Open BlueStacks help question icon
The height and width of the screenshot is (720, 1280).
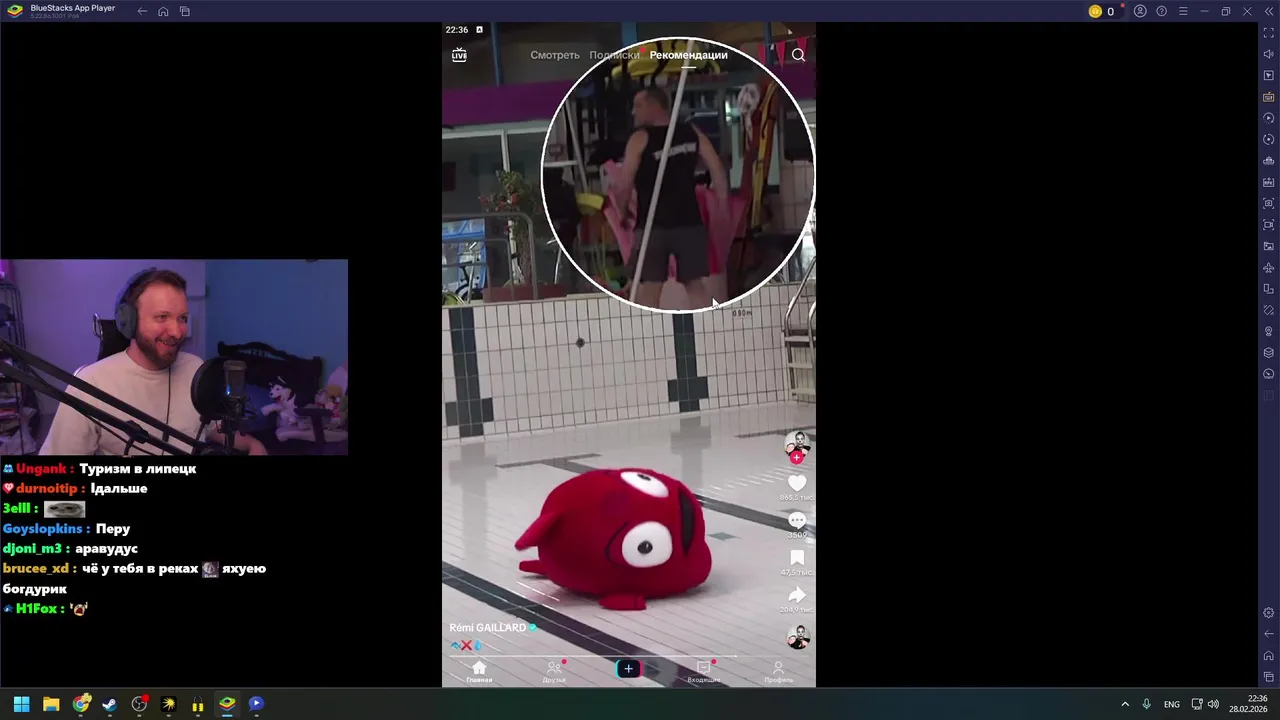click(1161, 11)
